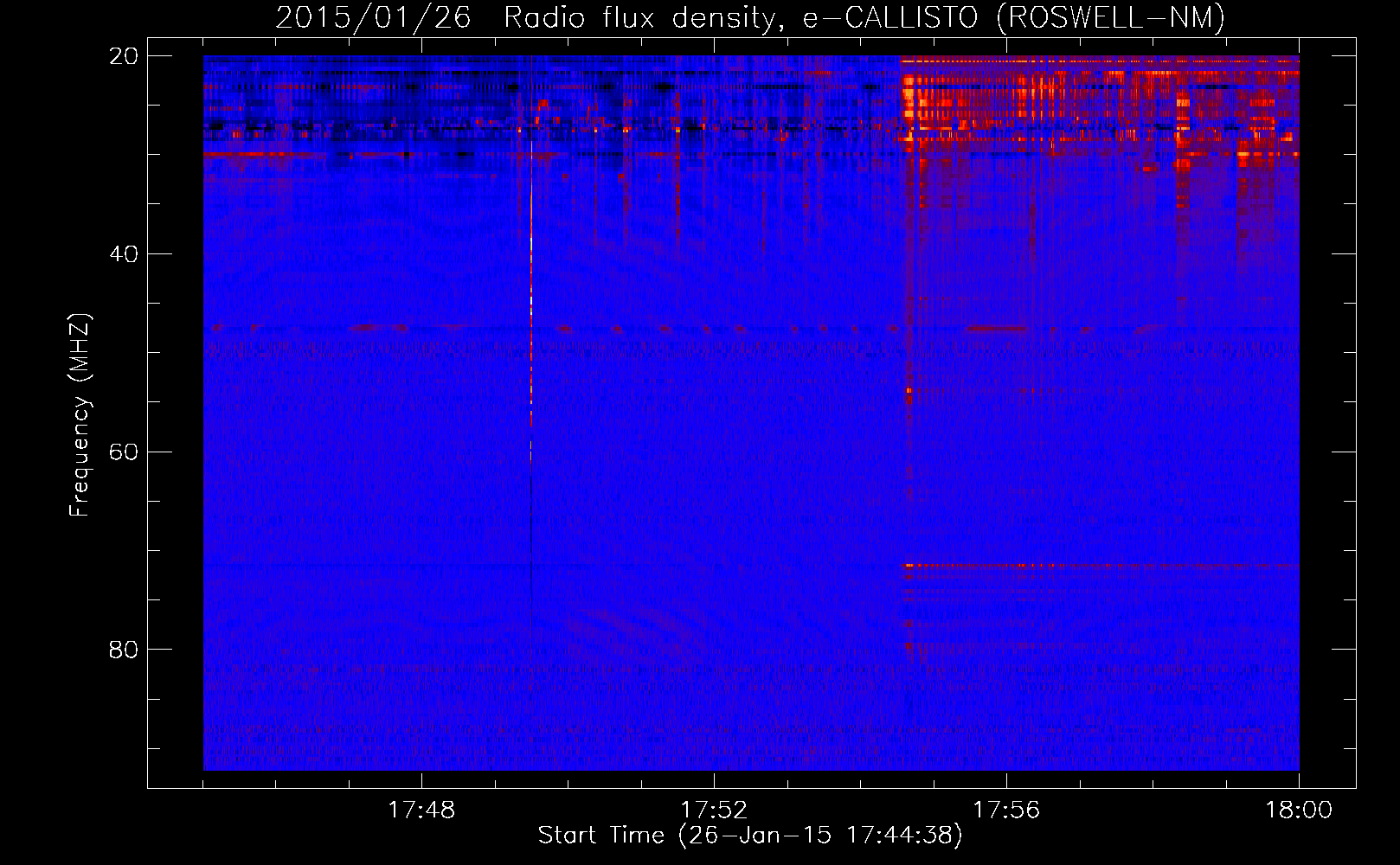Viewport: 1400px width, 865px height.
Task: Click the 17:56 time tick label
Action: pyautogui.click(x=1006, y=811)
